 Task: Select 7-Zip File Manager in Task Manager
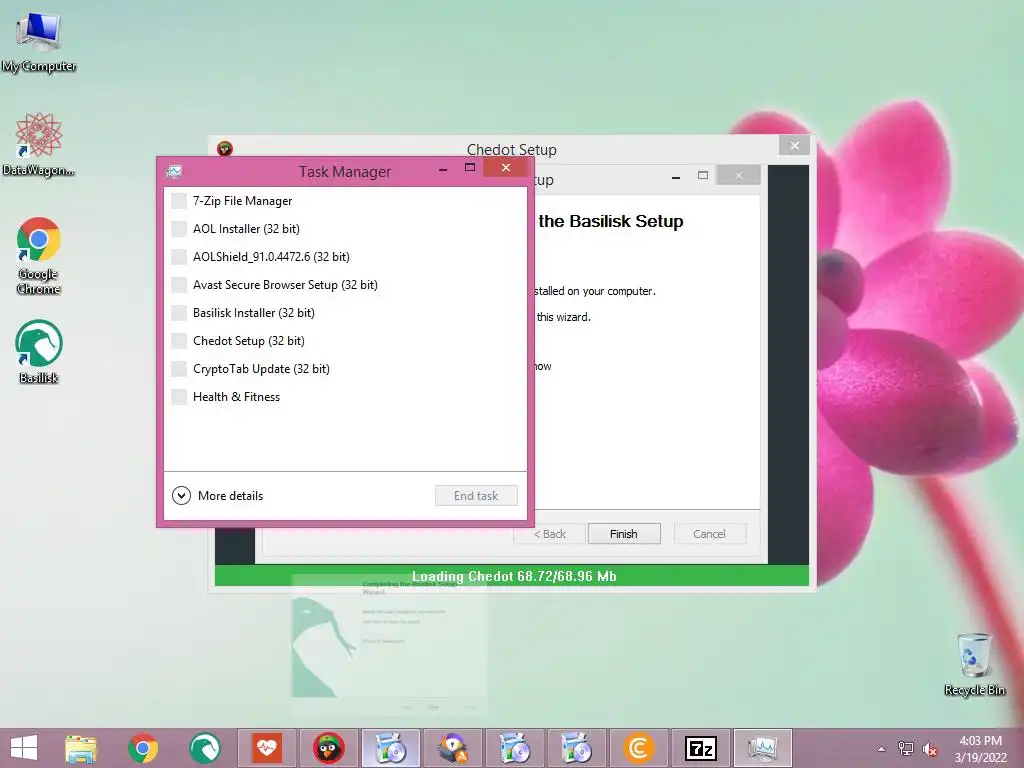point(345,201)
